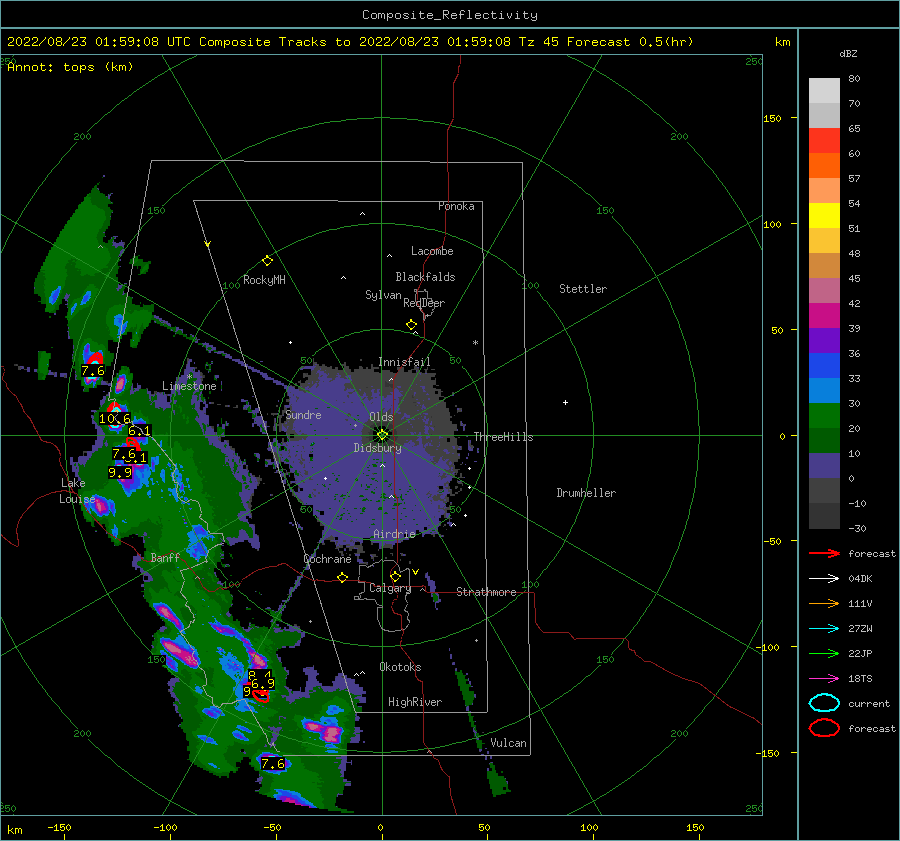Viewport: 900px width, 841px height.
Task: Click the yellow diamond marker below RedDeer
Action: pos(411,325)
